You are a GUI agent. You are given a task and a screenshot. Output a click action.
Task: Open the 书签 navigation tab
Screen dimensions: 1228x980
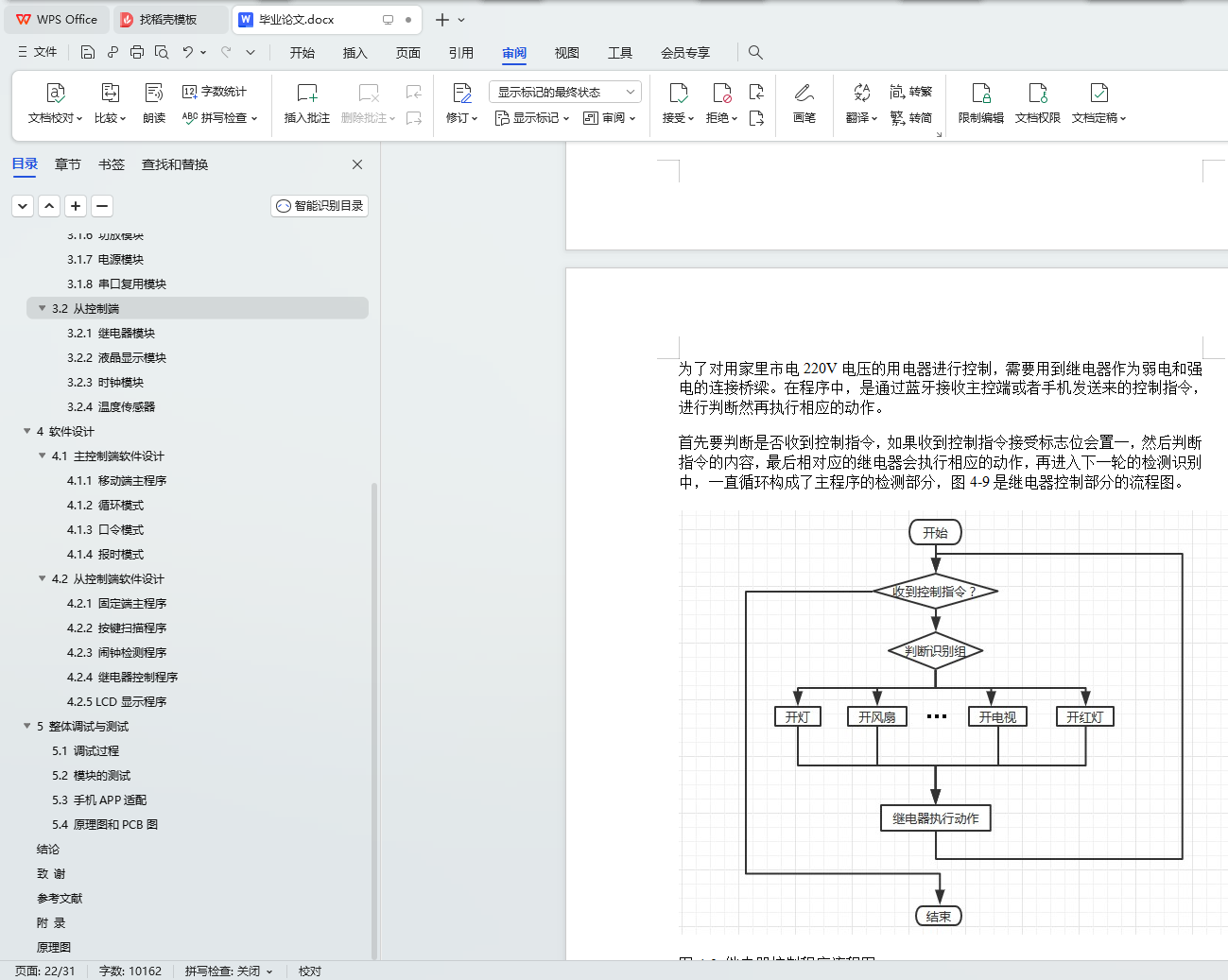[x=112, y=164]
